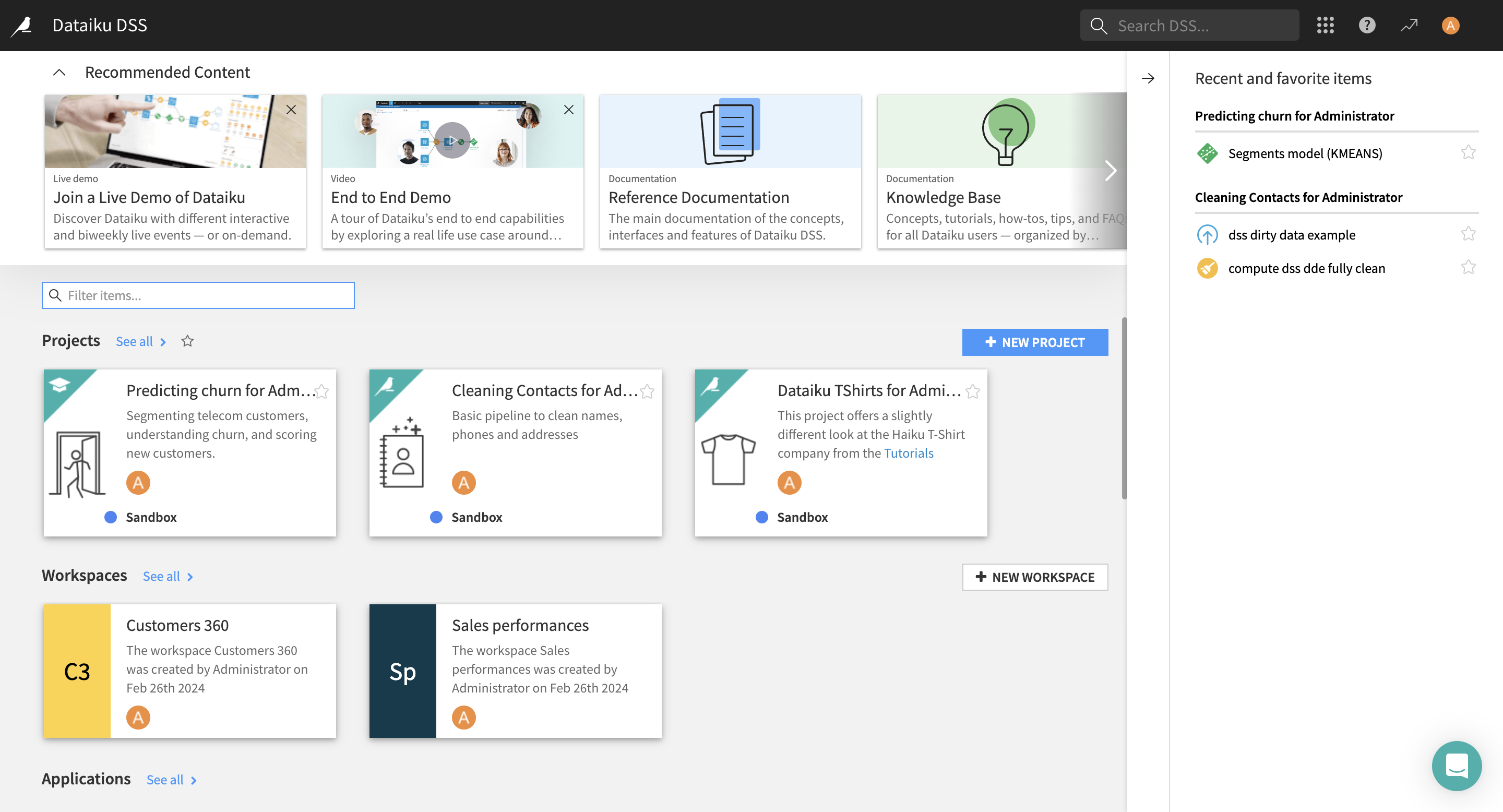This screenshot has width=1503, height=812.
Task: Favorite dss dirty data example
Action: coord(1469,234)
